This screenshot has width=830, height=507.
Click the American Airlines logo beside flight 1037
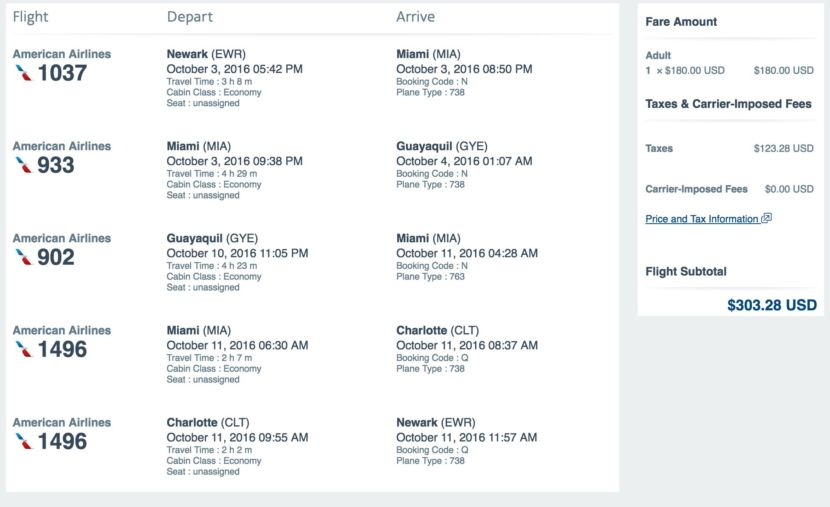22,73
